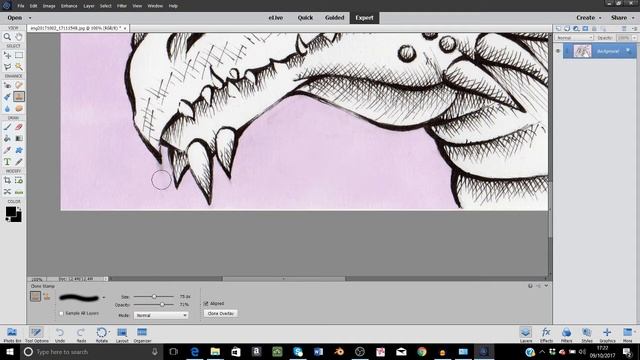The image size is (640, 360).
Task: Select the Pencil tool
Action: point(19,162)
